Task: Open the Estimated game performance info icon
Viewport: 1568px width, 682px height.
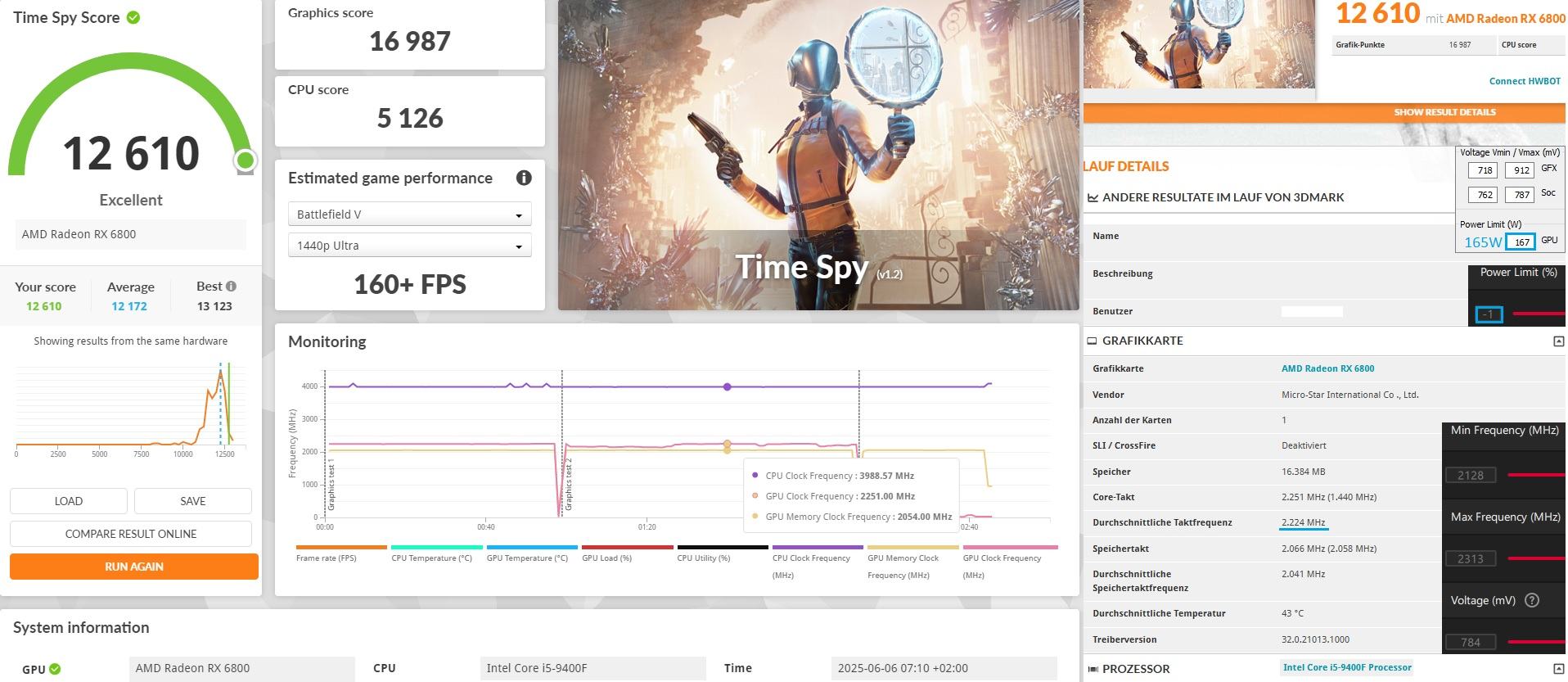Action: (x=524, y=178)
